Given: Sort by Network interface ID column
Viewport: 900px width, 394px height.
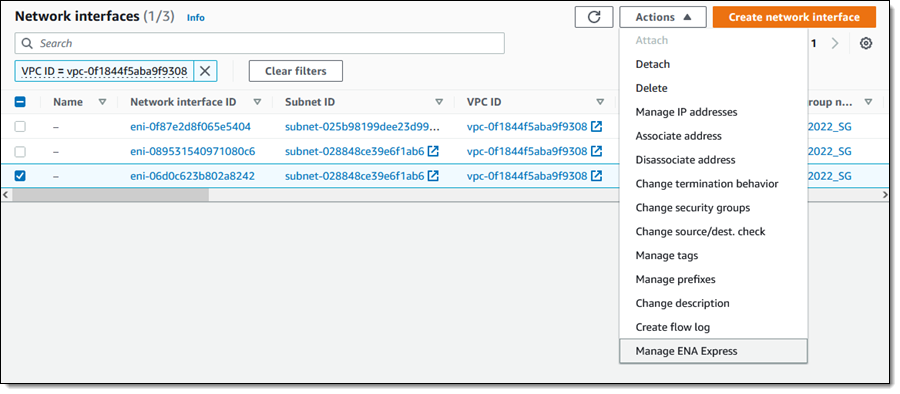Looking at the screenshot, I should click(258, 102).
